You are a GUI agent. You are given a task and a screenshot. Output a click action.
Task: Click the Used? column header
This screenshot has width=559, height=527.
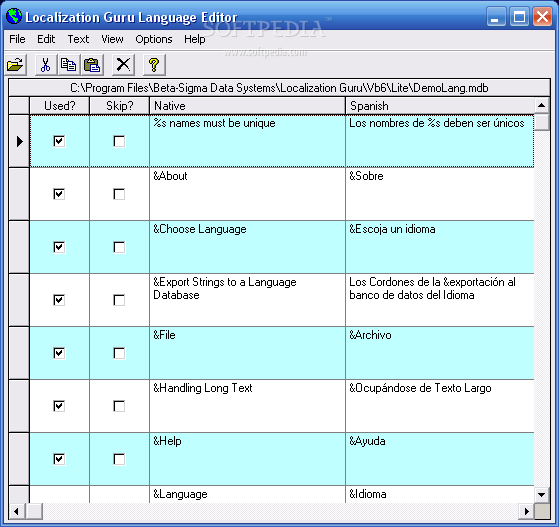coord(60,106)
